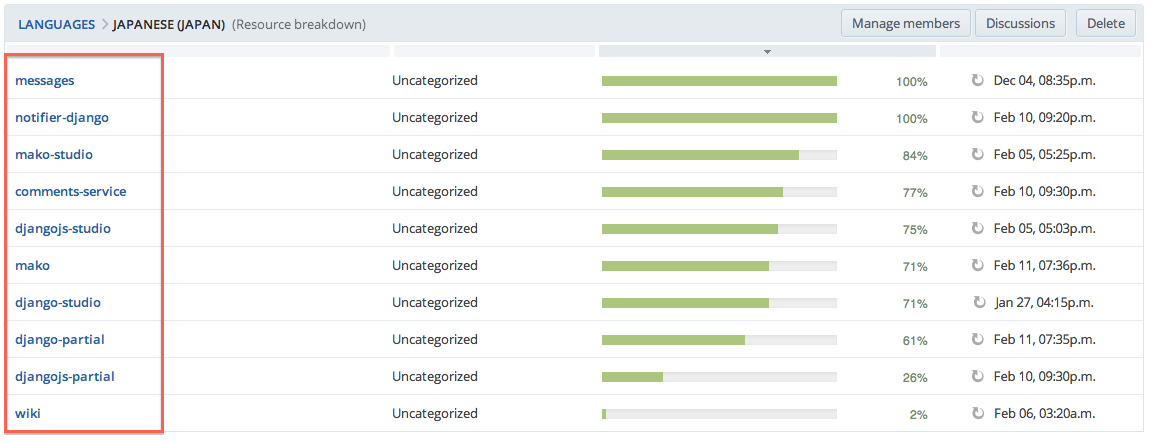Open the djangojs-partial resource link

pos(65,376)
